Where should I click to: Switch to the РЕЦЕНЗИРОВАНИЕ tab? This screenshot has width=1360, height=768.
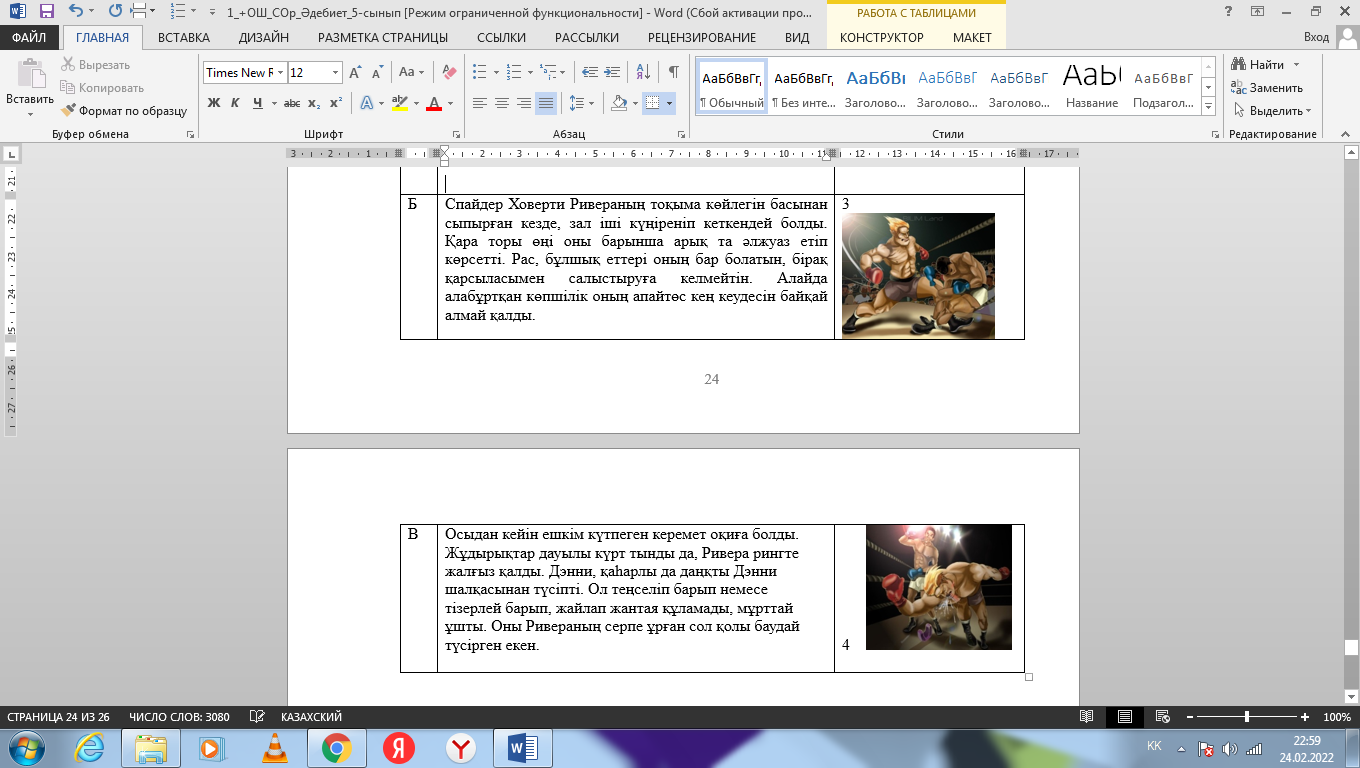click(x=701, y=37)
